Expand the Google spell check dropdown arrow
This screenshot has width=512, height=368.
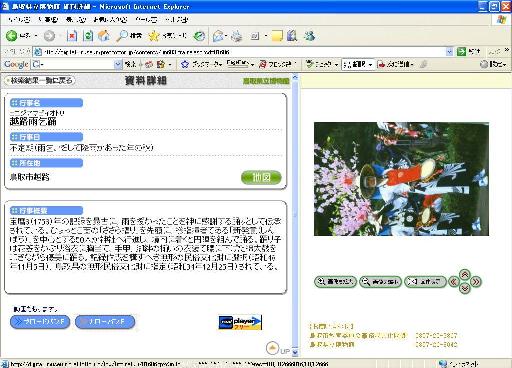pos(336,64)
